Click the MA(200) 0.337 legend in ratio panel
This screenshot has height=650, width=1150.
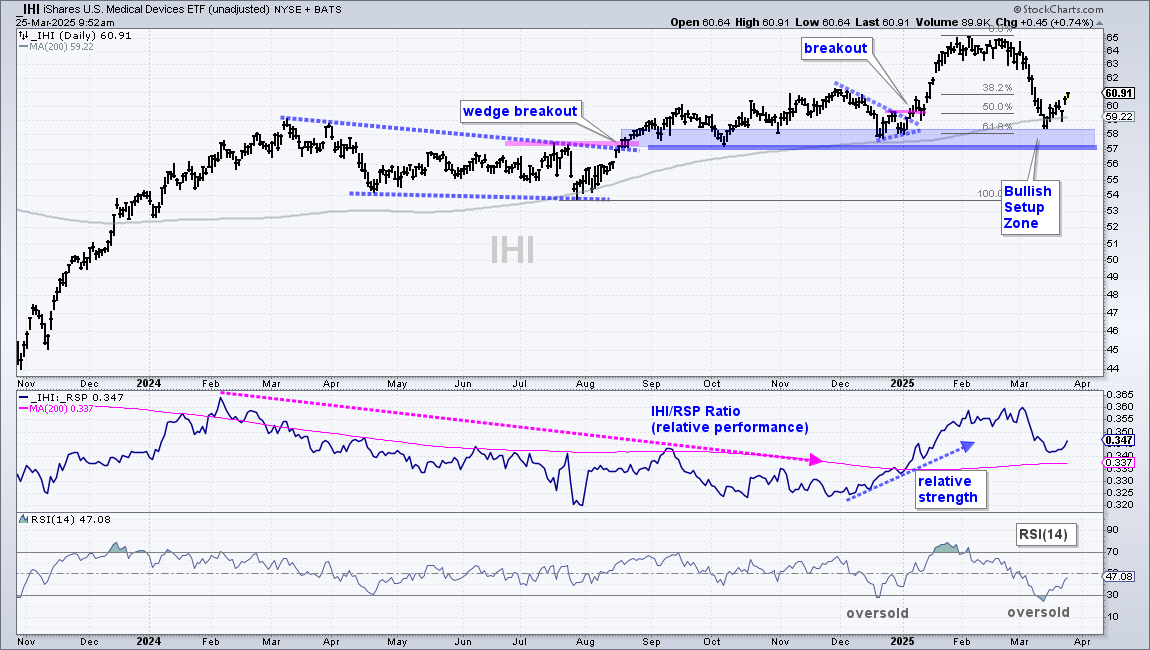click(57, 409)
